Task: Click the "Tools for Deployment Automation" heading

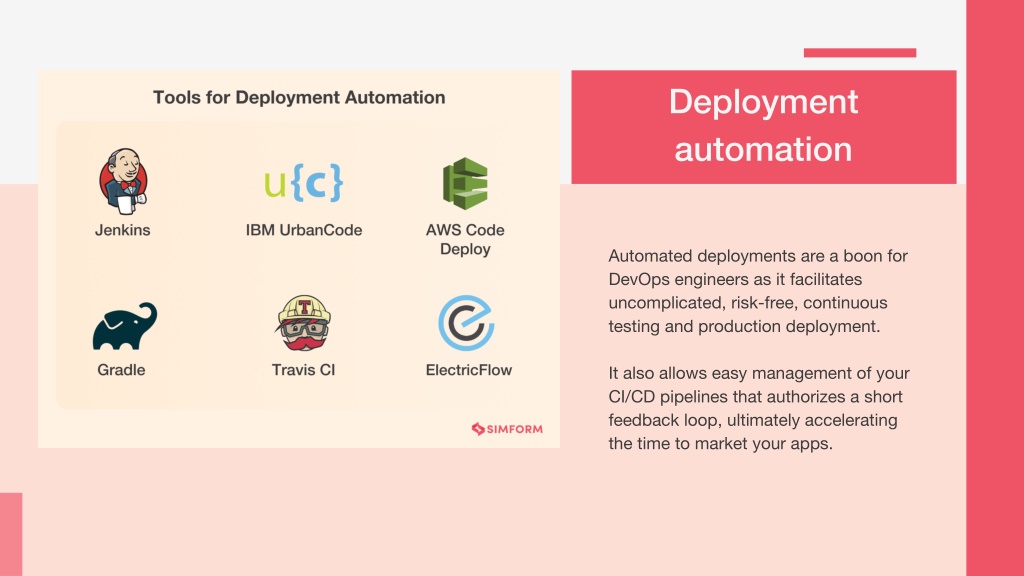Action: [299, 97]
